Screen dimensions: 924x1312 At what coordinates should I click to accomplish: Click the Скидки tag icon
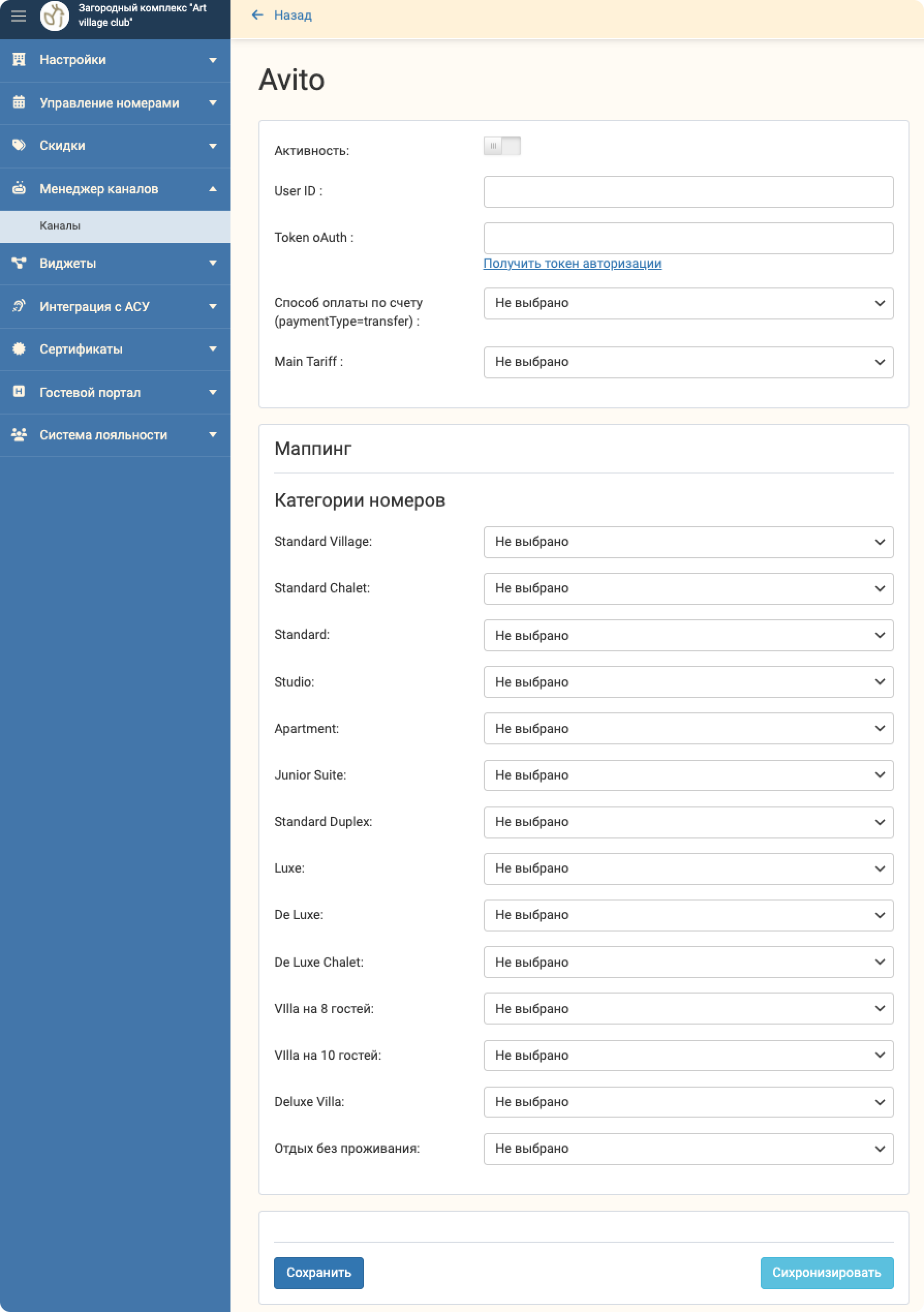click(x=19, y=145)
